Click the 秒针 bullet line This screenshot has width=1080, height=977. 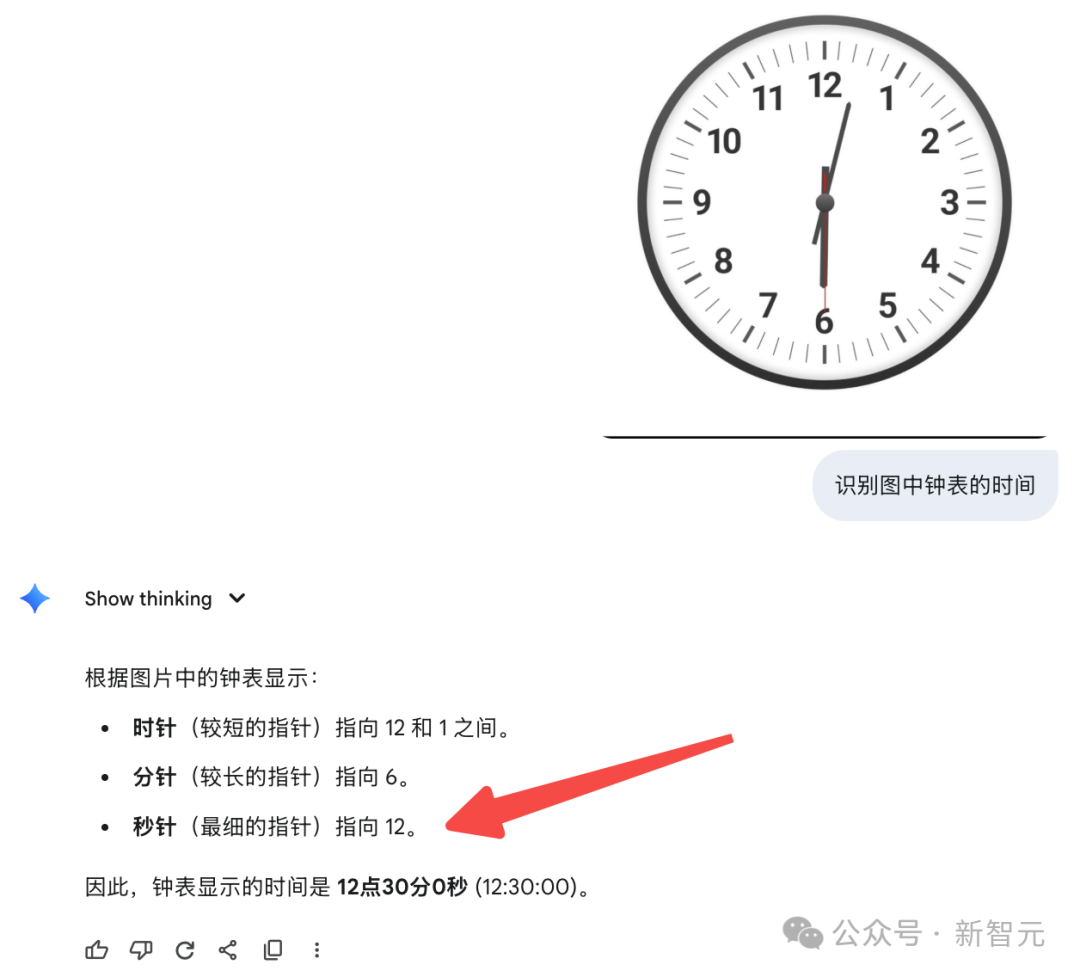pos(275,826)
